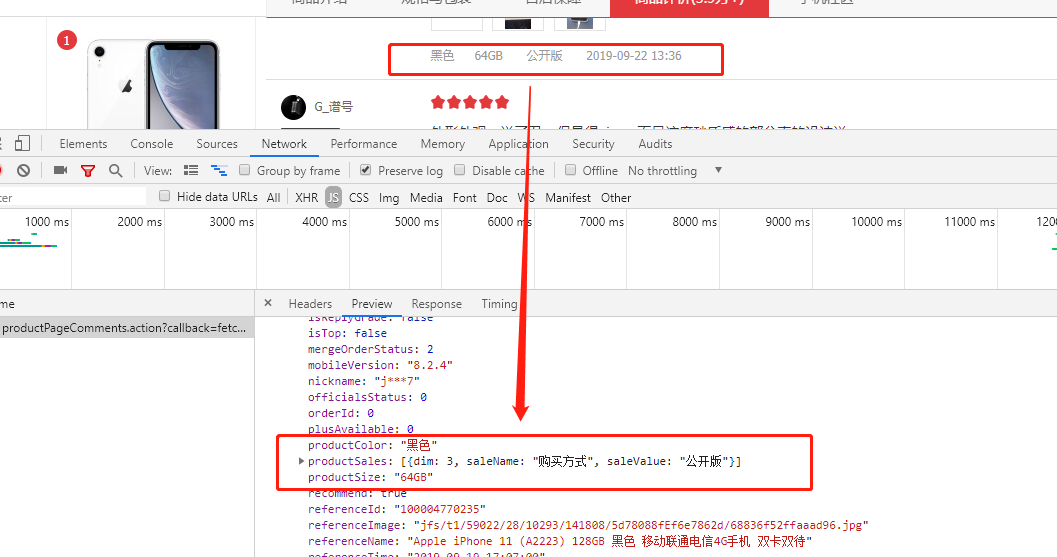
Task: Select the referenceName Apple iPhone 11 line
Action: pyautogui.click(x=560, y=541)
